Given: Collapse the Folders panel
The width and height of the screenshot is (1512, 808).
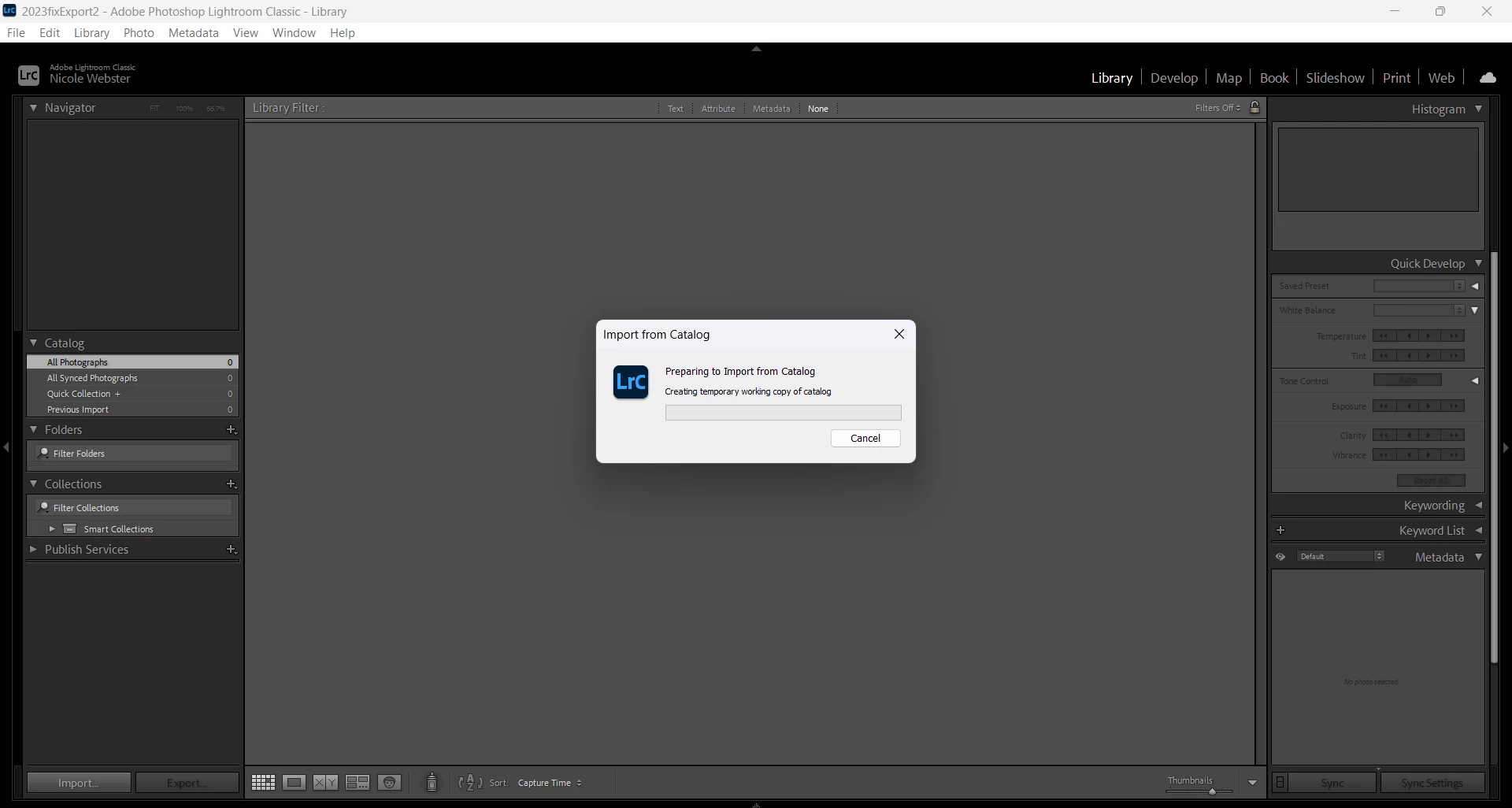Looking at the screenshot, I should (x=34, y=429).
